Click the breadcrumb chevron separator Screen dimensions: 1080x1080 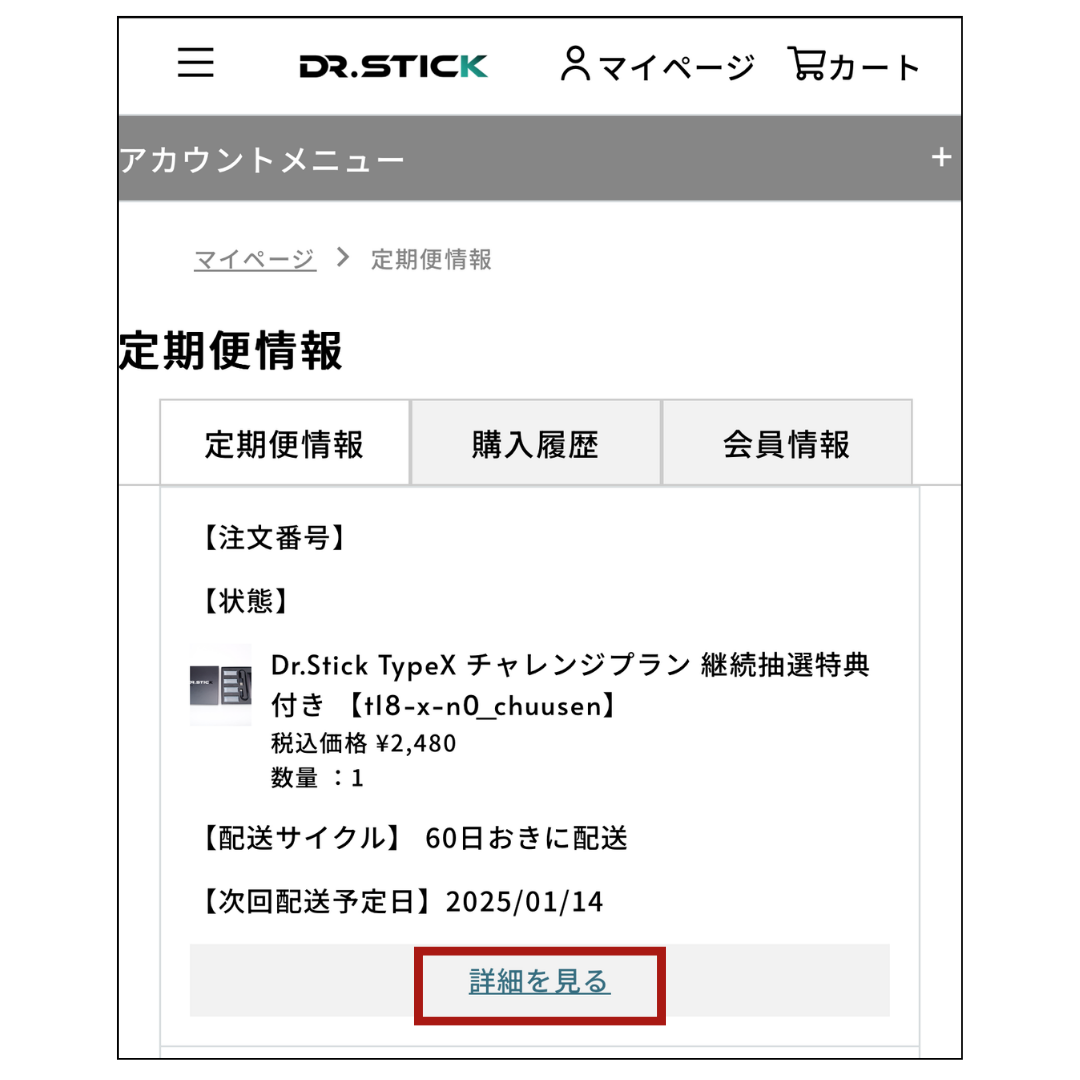[x=343, y=258]
